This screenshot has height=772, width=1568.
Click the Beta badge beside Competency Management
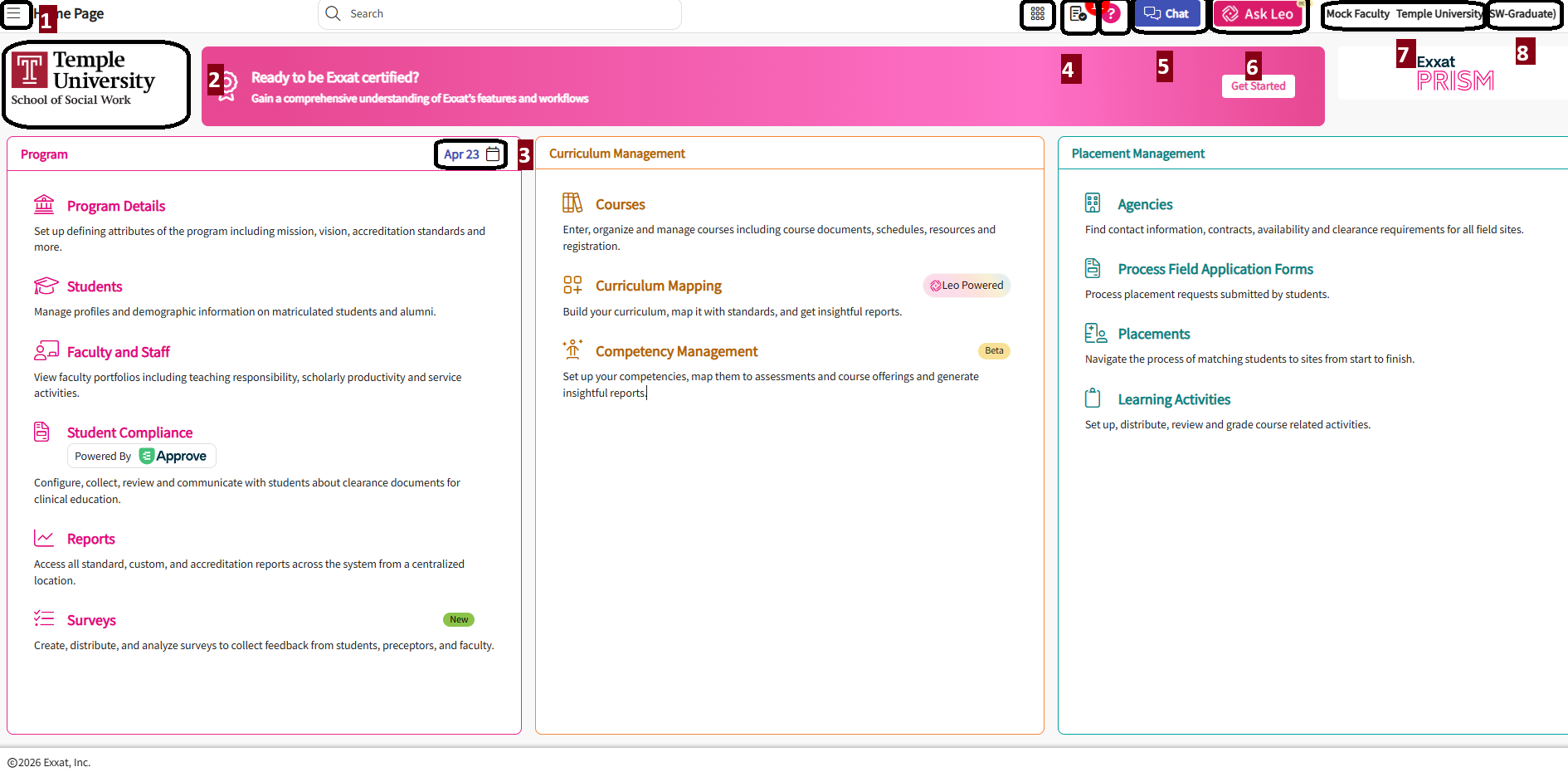click(x=994, y=351)
